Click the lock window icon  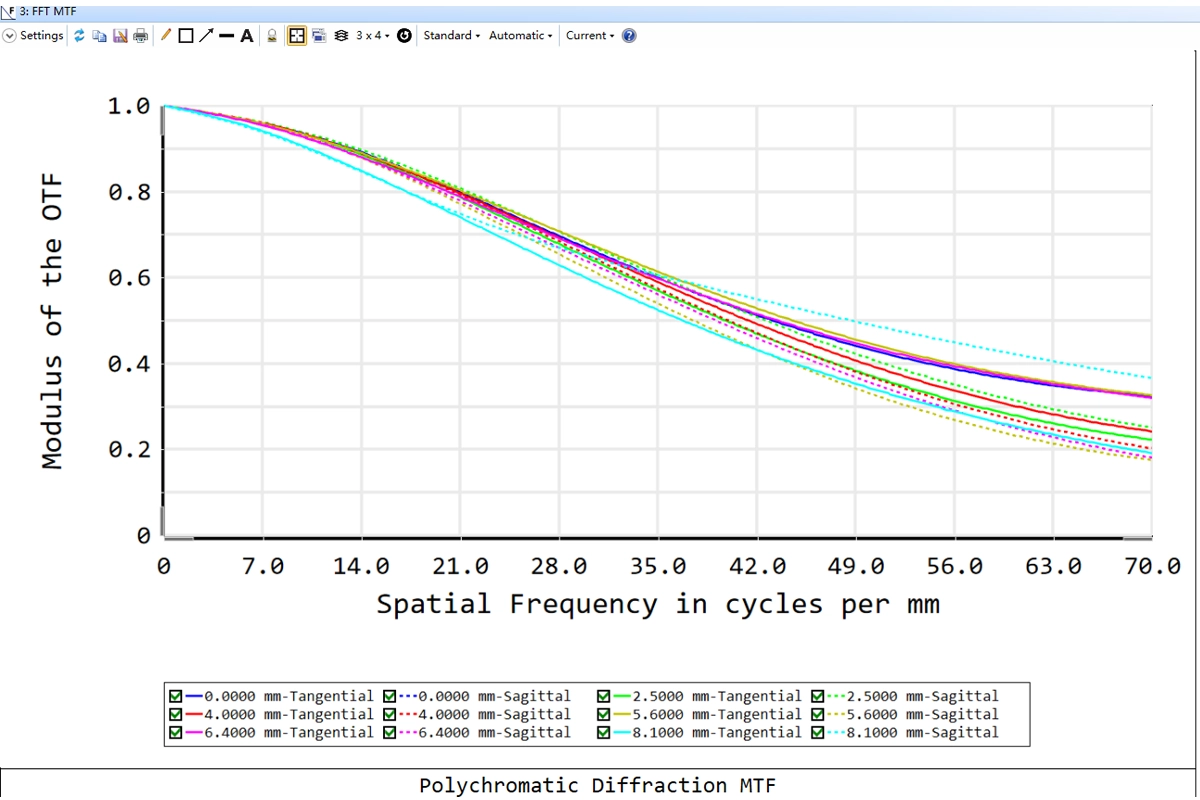272,35
